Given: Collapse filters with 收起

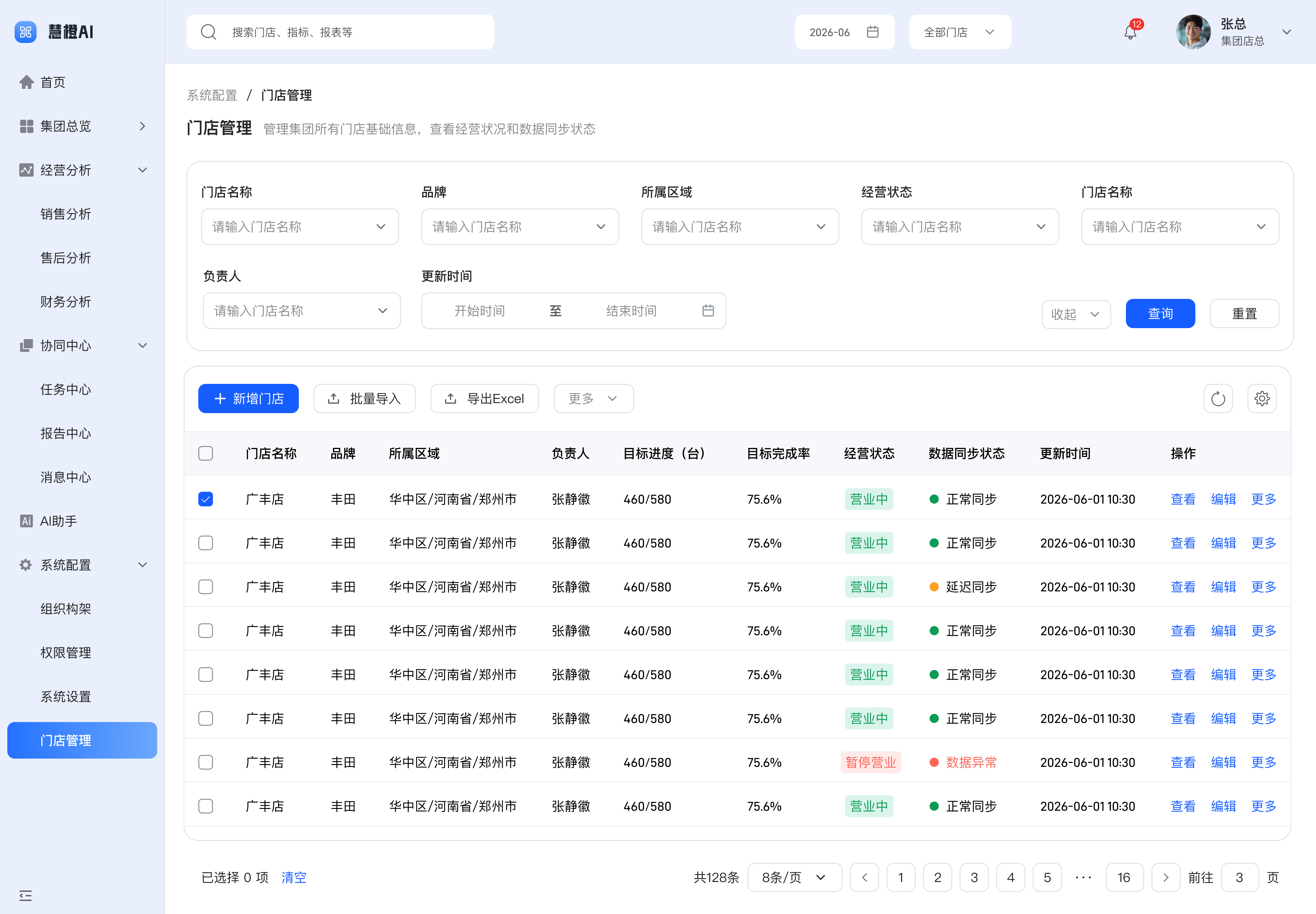Looking at the screenshot, I should [x=1076, y=314].
